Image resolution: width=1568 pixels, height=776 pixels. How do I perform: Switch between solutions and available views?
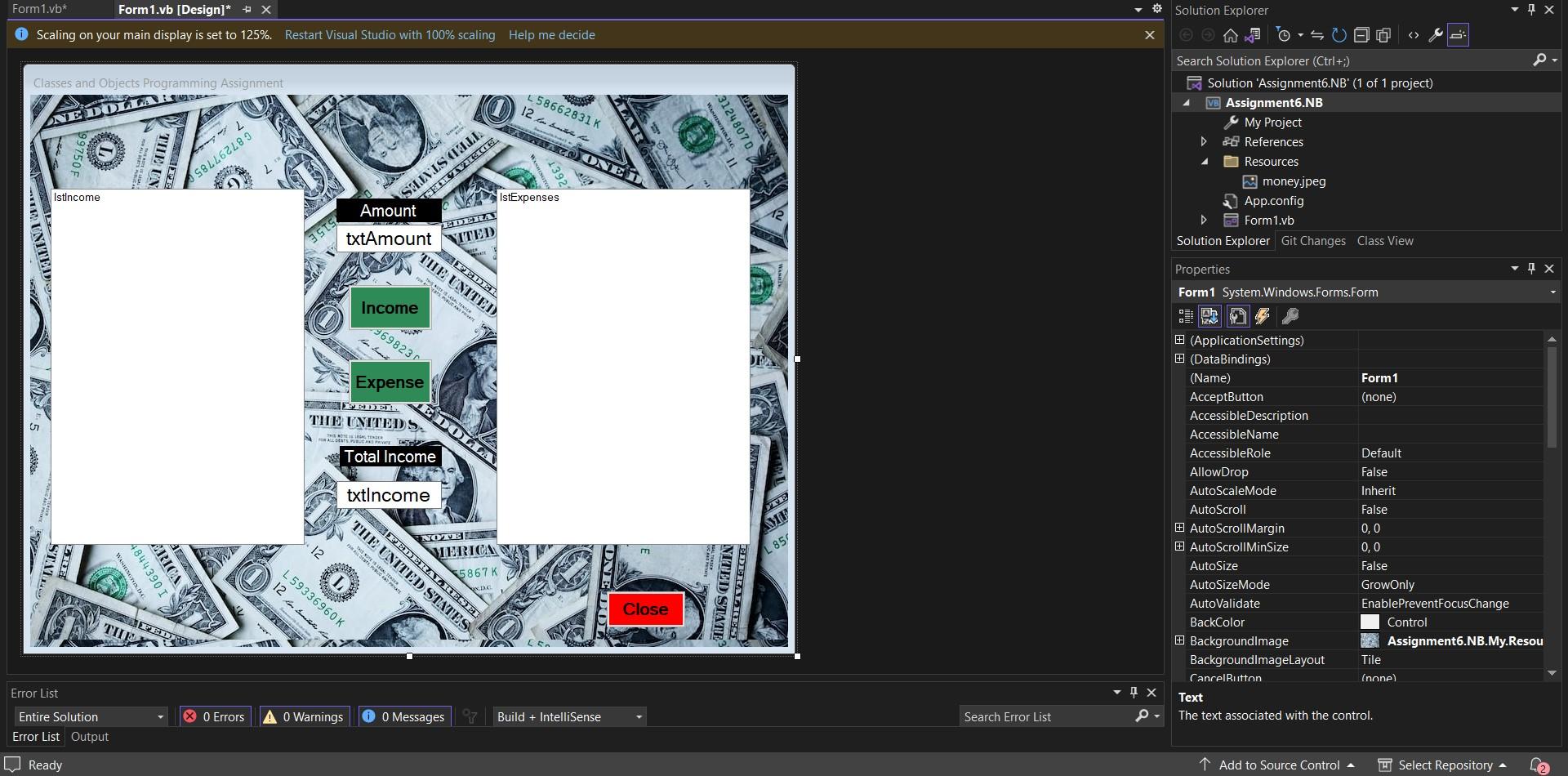click(1252, 35)
